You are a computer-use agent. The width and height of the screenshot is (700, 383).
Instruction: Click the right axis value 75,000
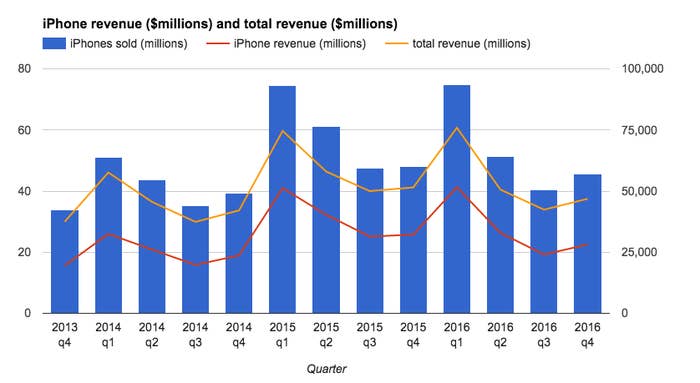[640, 130]
